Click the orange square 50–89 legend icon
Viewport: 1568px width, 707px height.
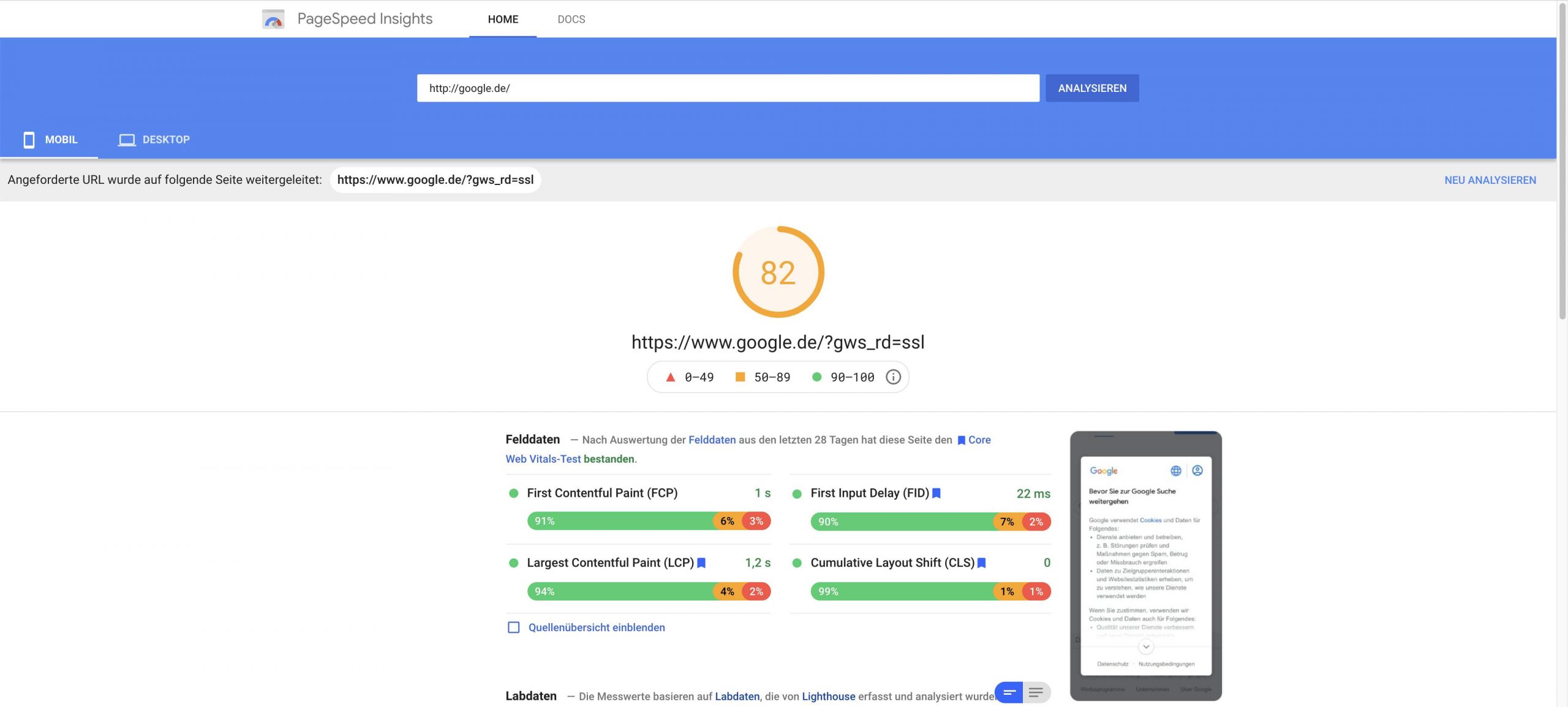point(740,377)
